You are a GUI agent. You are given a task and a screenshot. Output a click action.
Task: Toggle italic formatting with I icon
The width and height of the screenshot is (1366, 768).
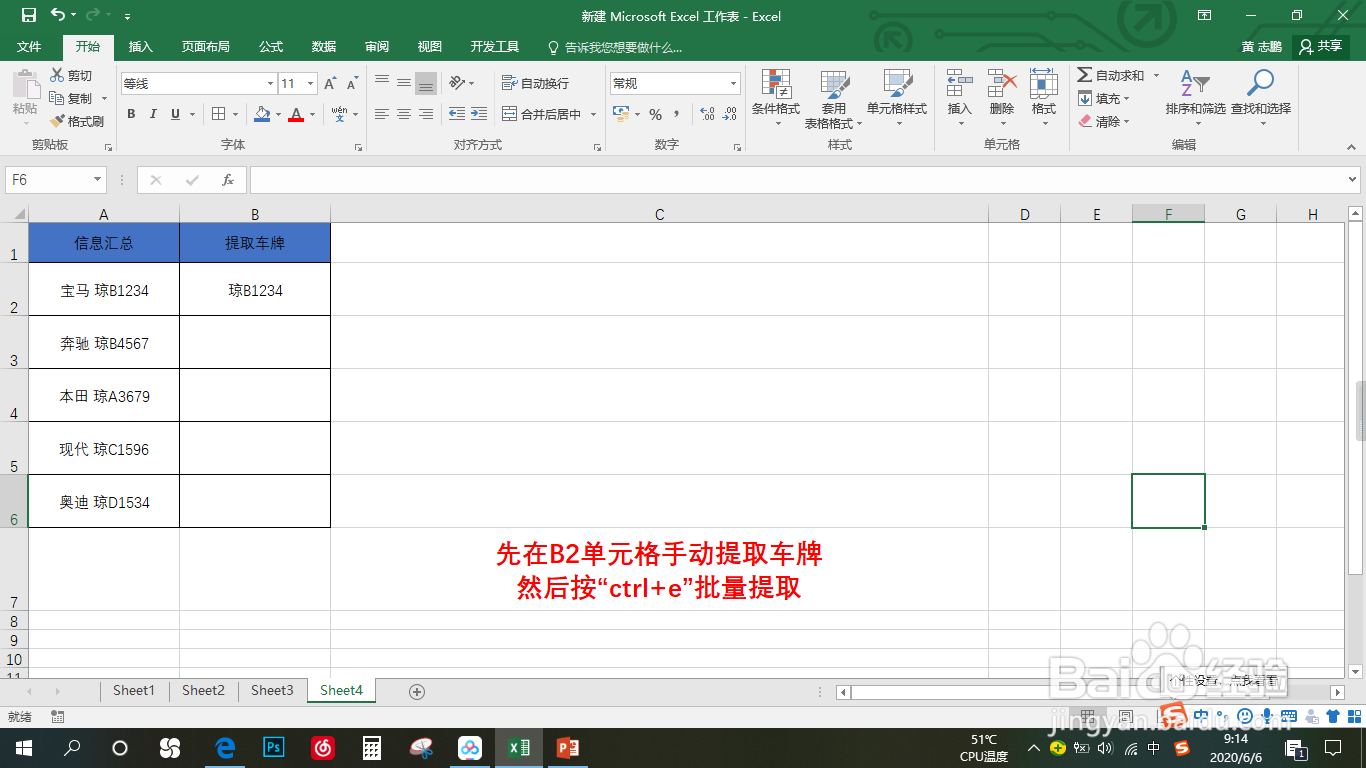point(152,115)
